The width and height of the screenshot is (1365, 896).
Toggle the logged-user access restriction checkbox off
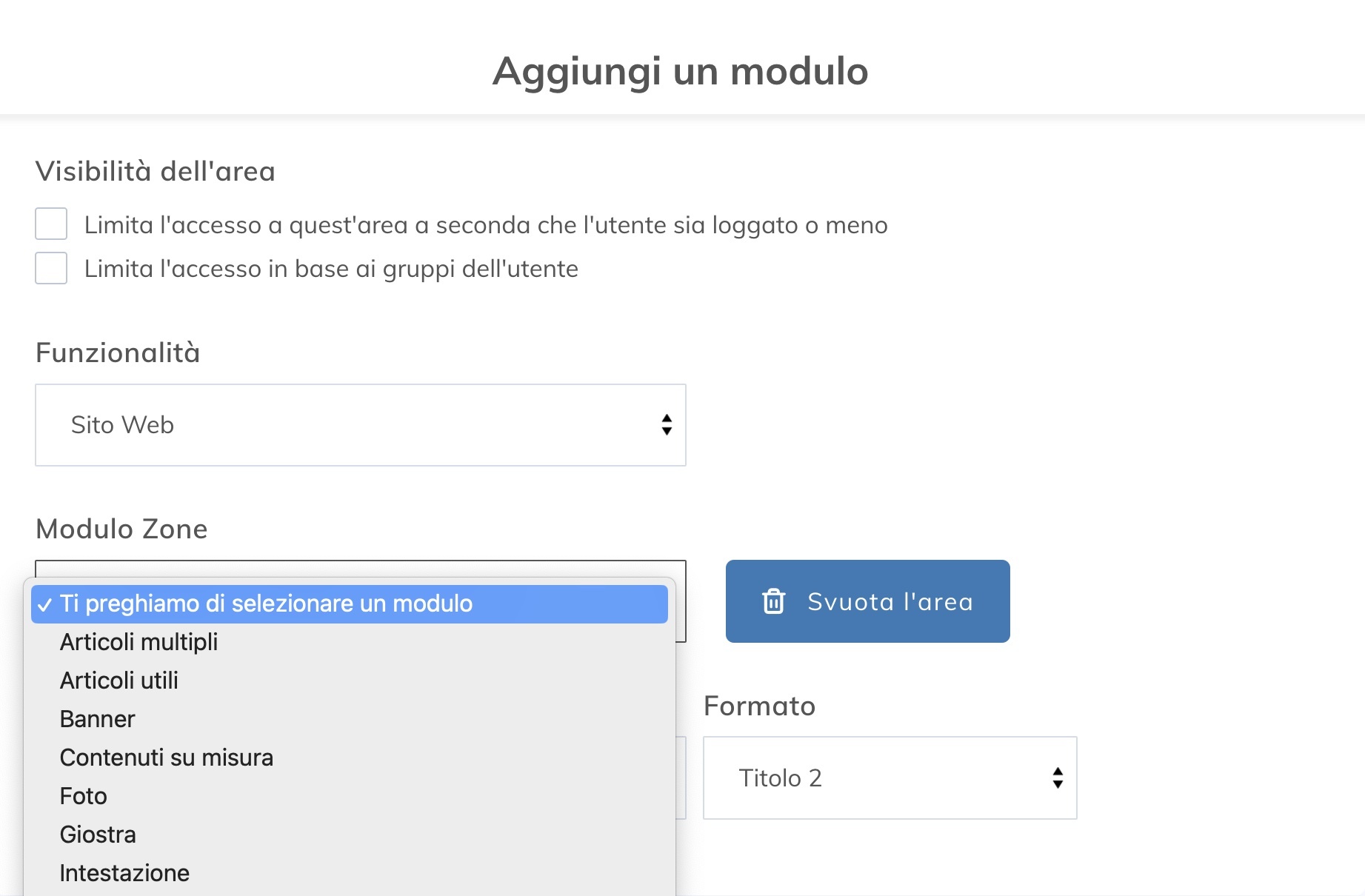click(x=50, y=224)
